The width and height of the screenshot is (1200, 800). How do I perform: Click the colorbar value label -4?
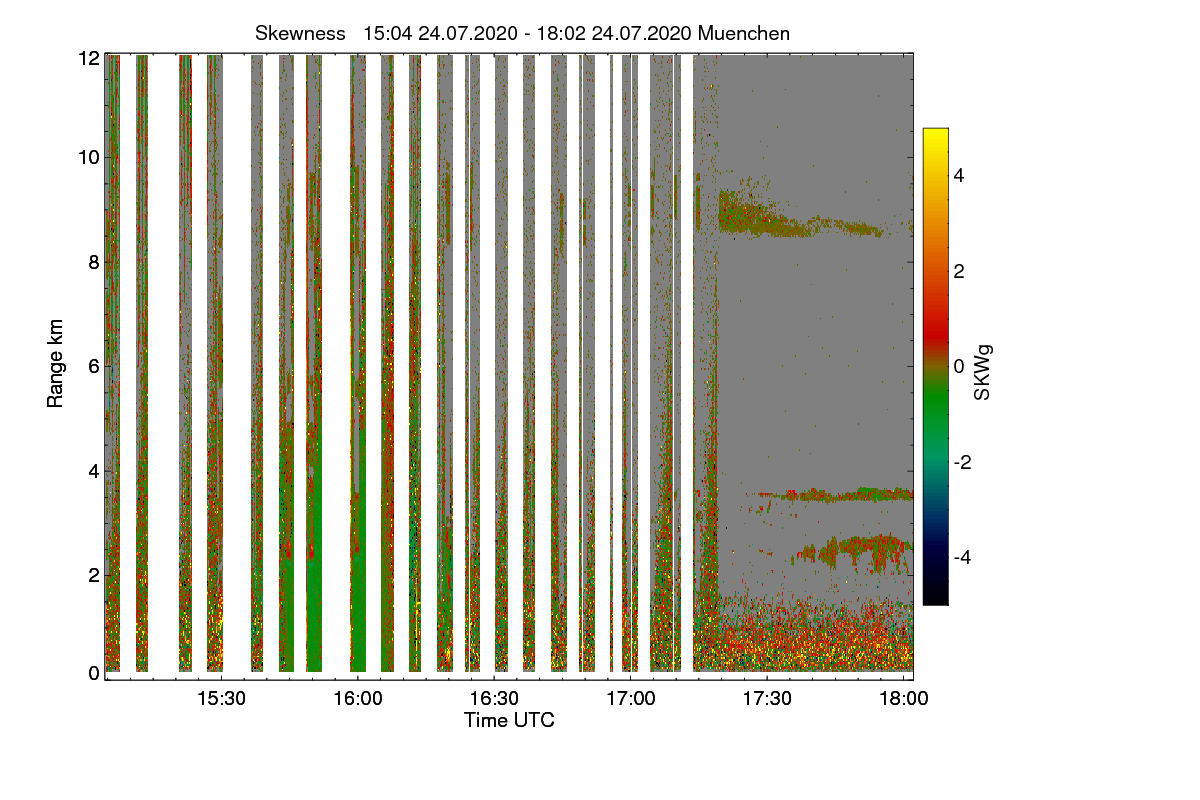pyautogui.click(x=964, y=557)
